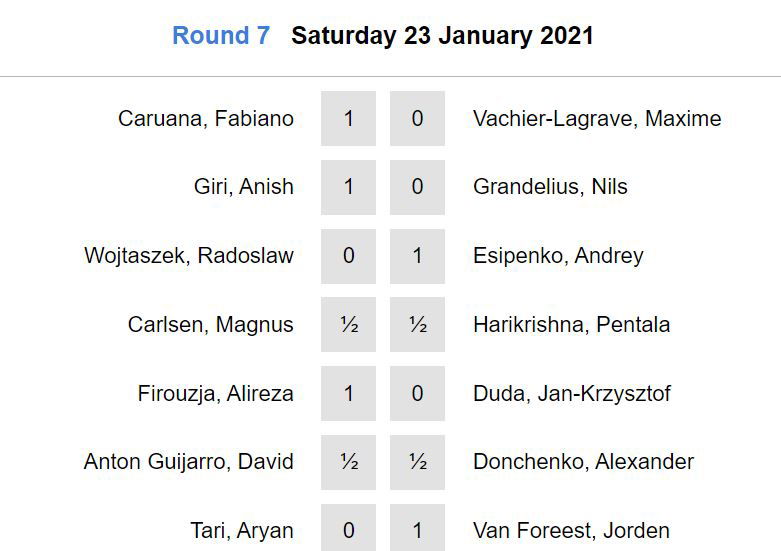Click Giri, Anish player name

coord(244,187)
